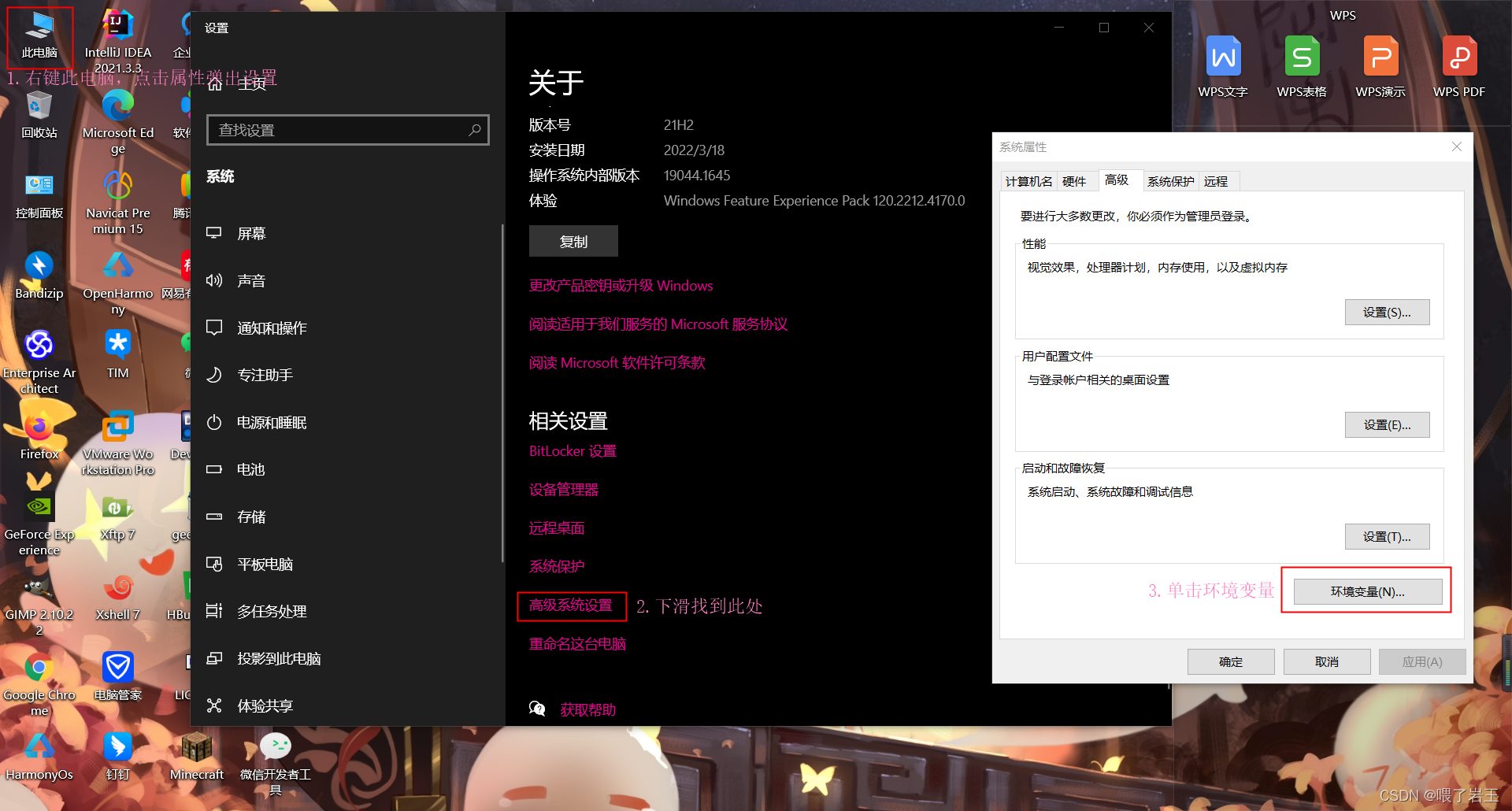1512x811 pixels.
Task: Launch 微信开发者工具 desktop shortcut
Action: pyautogui.click(x=276, y=765)
